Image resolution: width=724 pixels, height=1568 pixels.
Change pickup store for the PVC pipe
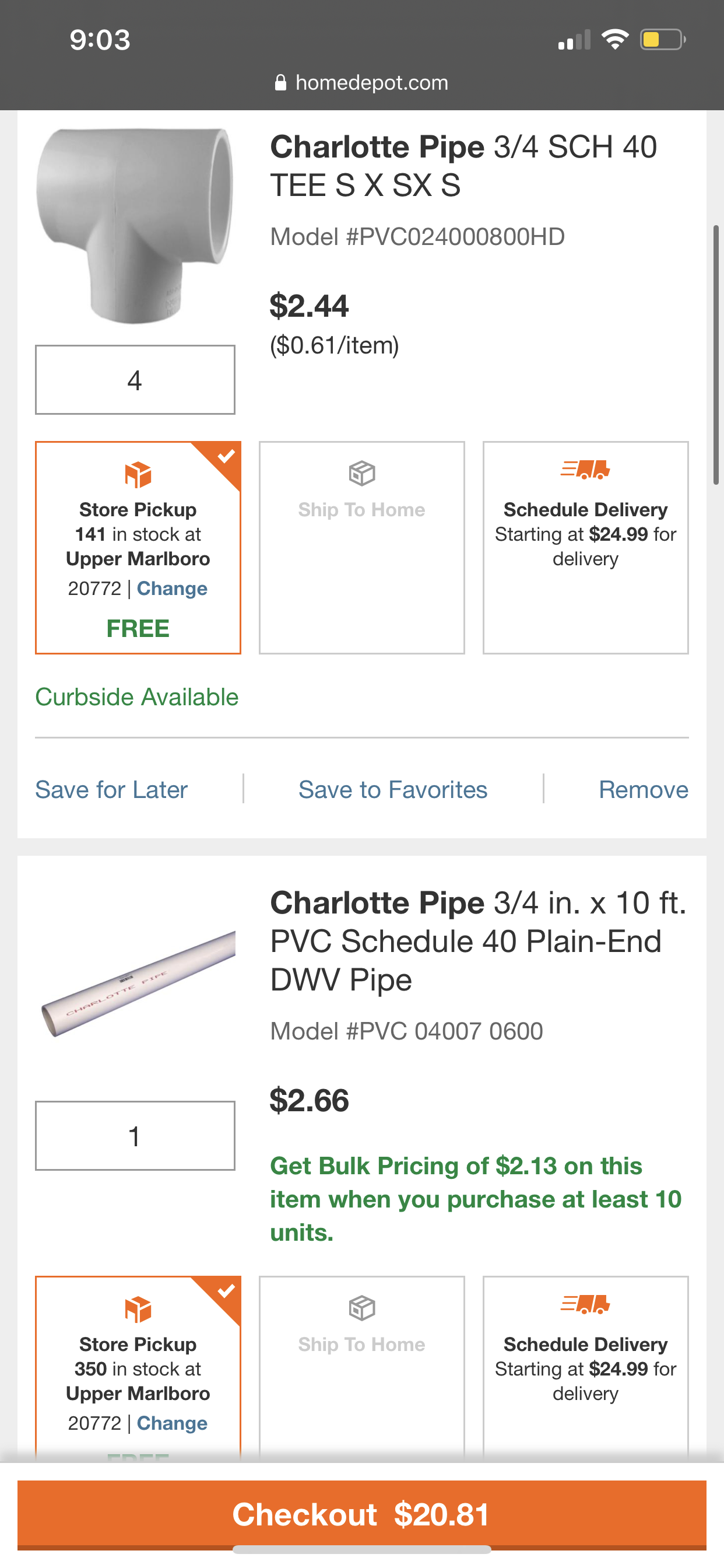click(172, 1423)
